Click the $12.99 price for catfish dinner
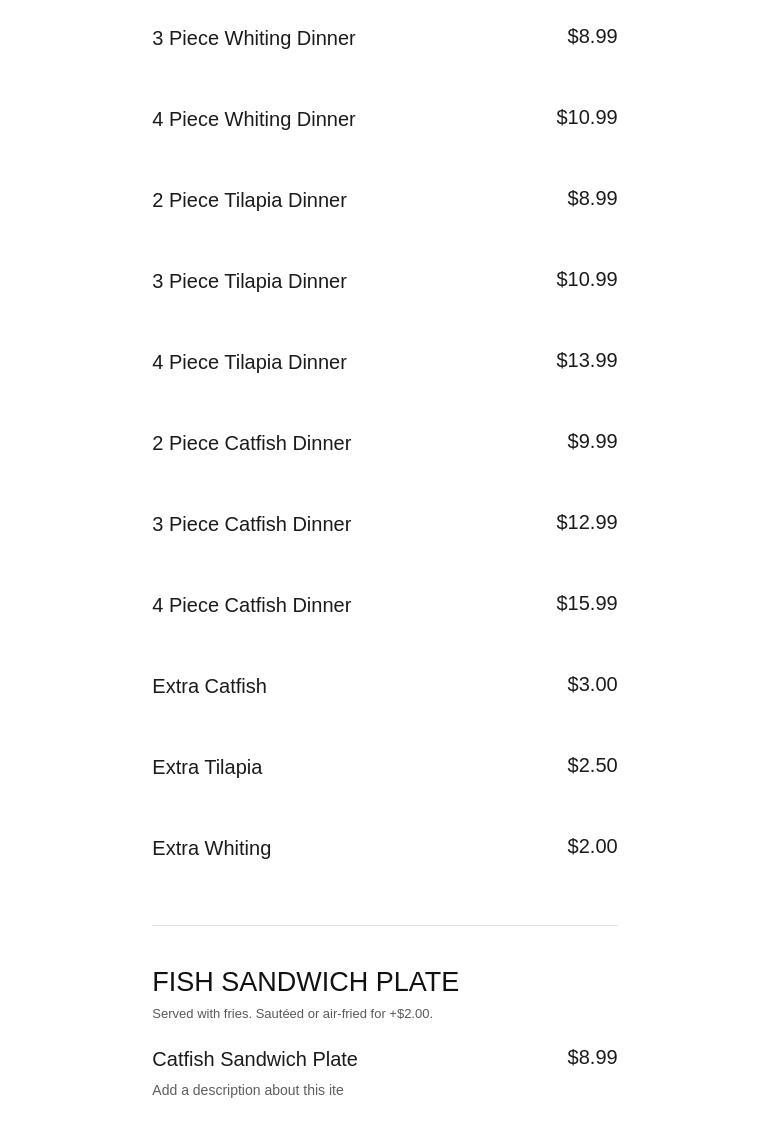770x1136 pixels. (x=587, y=522)
